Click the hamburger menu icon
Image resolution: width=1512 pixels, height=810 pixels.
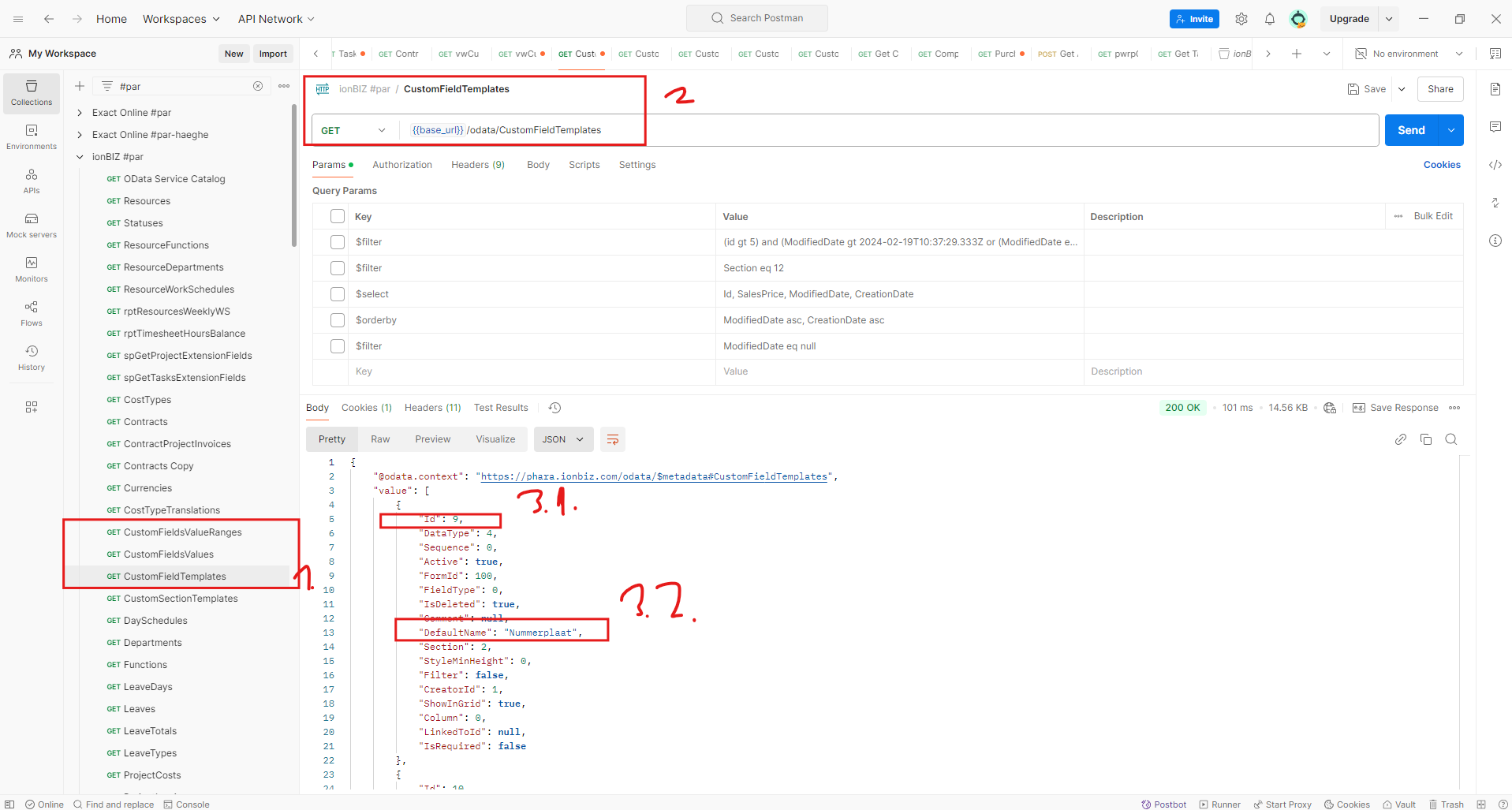pyautogui.click(x=18, y=19)
